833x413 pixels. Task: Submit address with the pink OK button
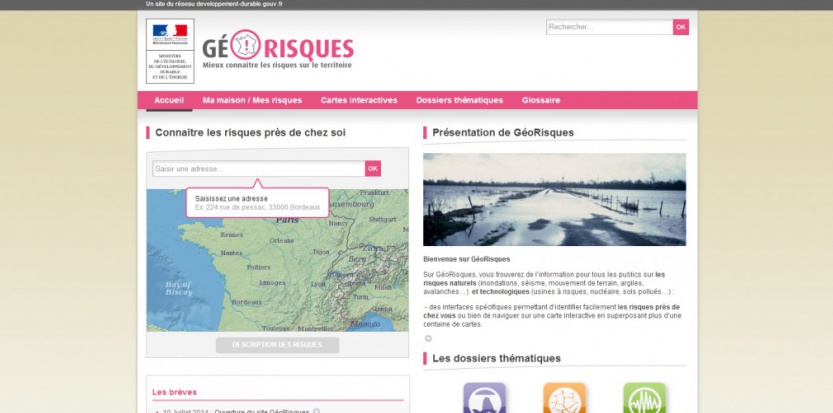(x=373, y=169)
